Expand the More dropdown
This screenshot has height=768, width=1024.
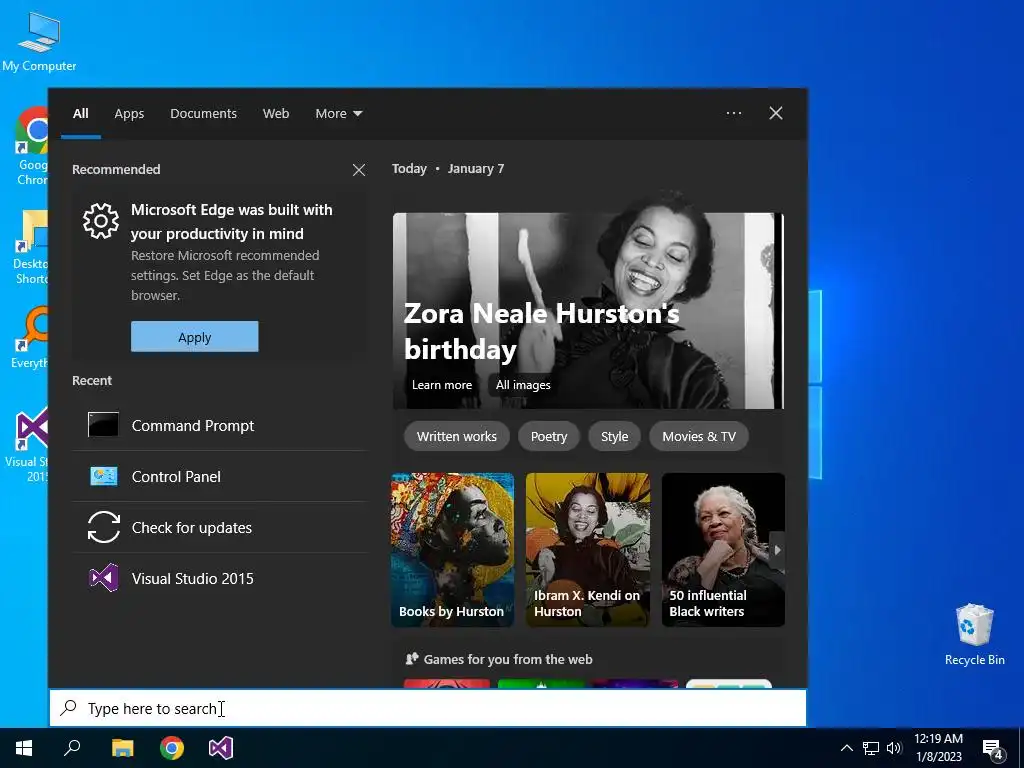[x=338, y=114]
